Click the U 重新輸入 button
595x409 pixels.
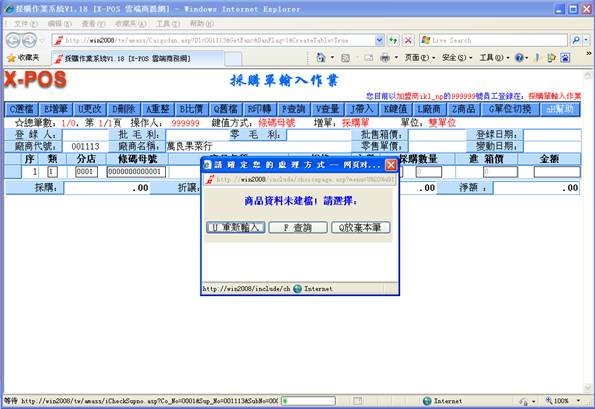coord(236,227)
